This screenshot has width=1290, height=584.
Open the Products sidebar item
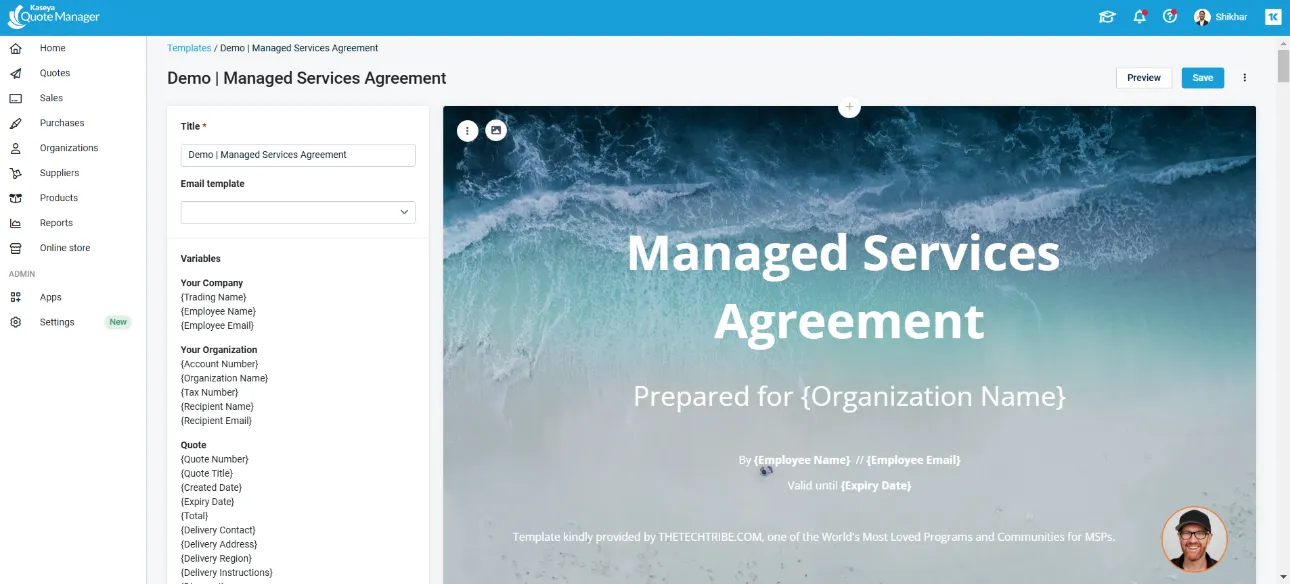(58, 198)
